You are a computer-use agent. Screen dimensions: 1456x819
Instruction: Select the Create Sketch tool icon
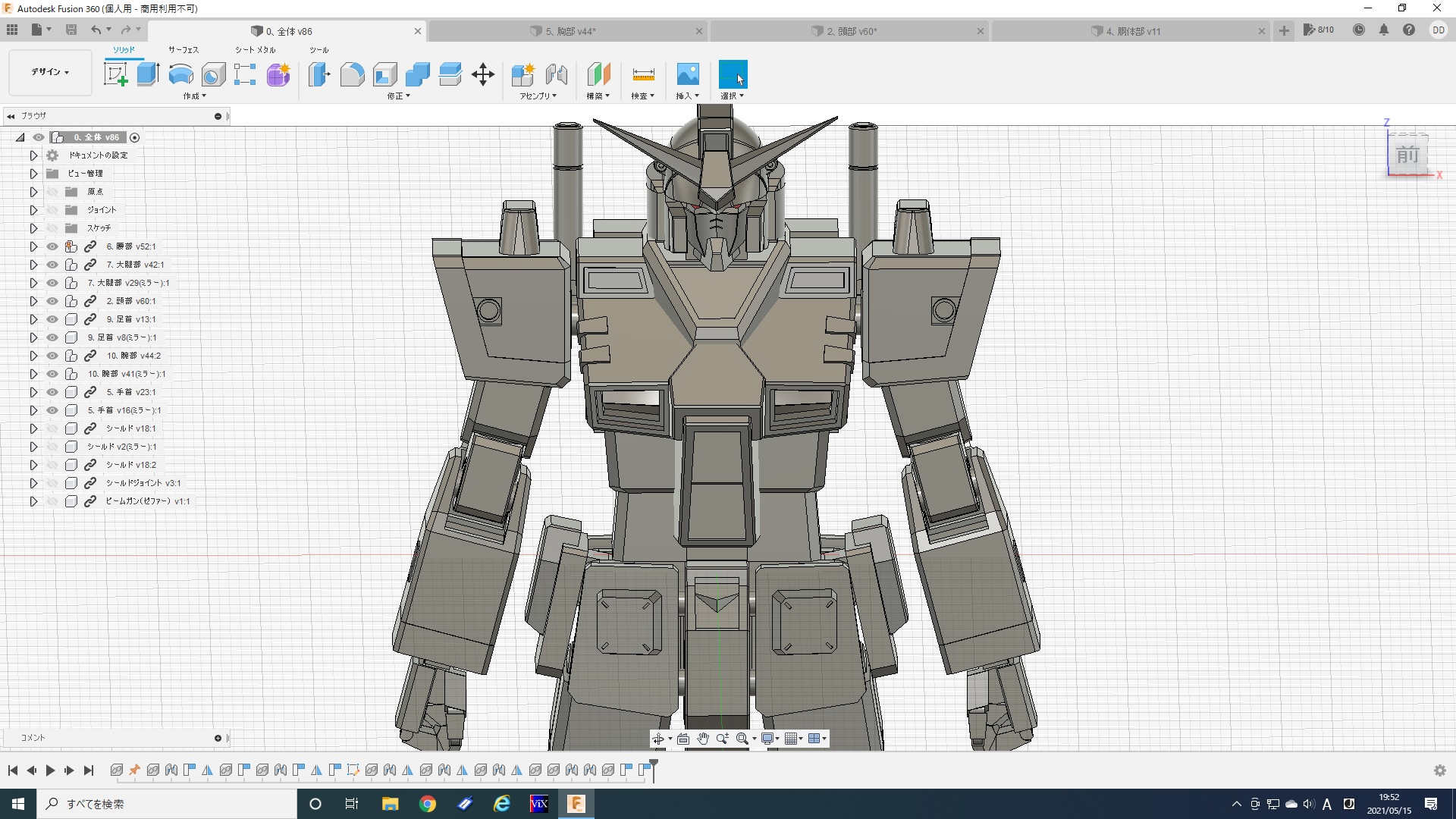[x=116, y=74]
